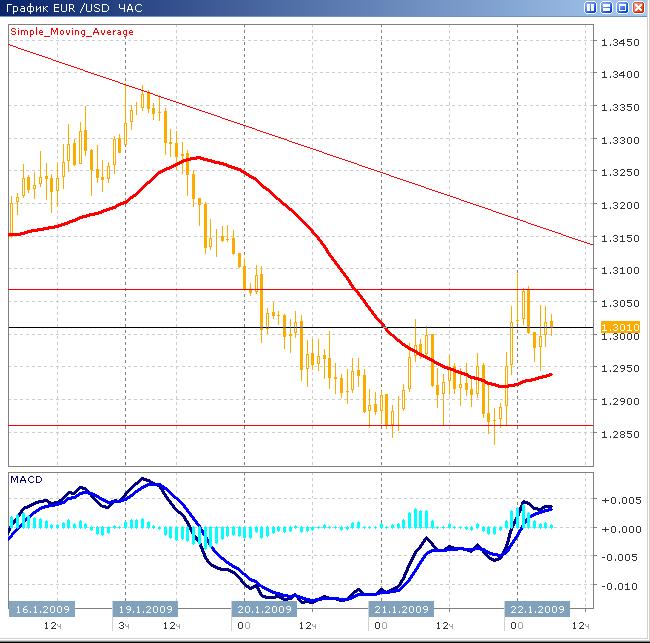Select the 21.1.2009 date marker
650x643 pixels.
coord(402,609)
